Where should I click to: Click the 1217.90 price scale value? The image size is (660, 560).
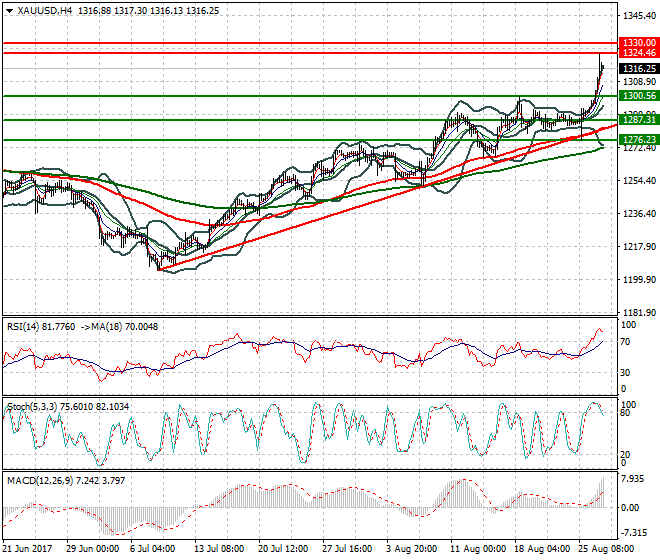pyautogui.click(x=639, y=247)
